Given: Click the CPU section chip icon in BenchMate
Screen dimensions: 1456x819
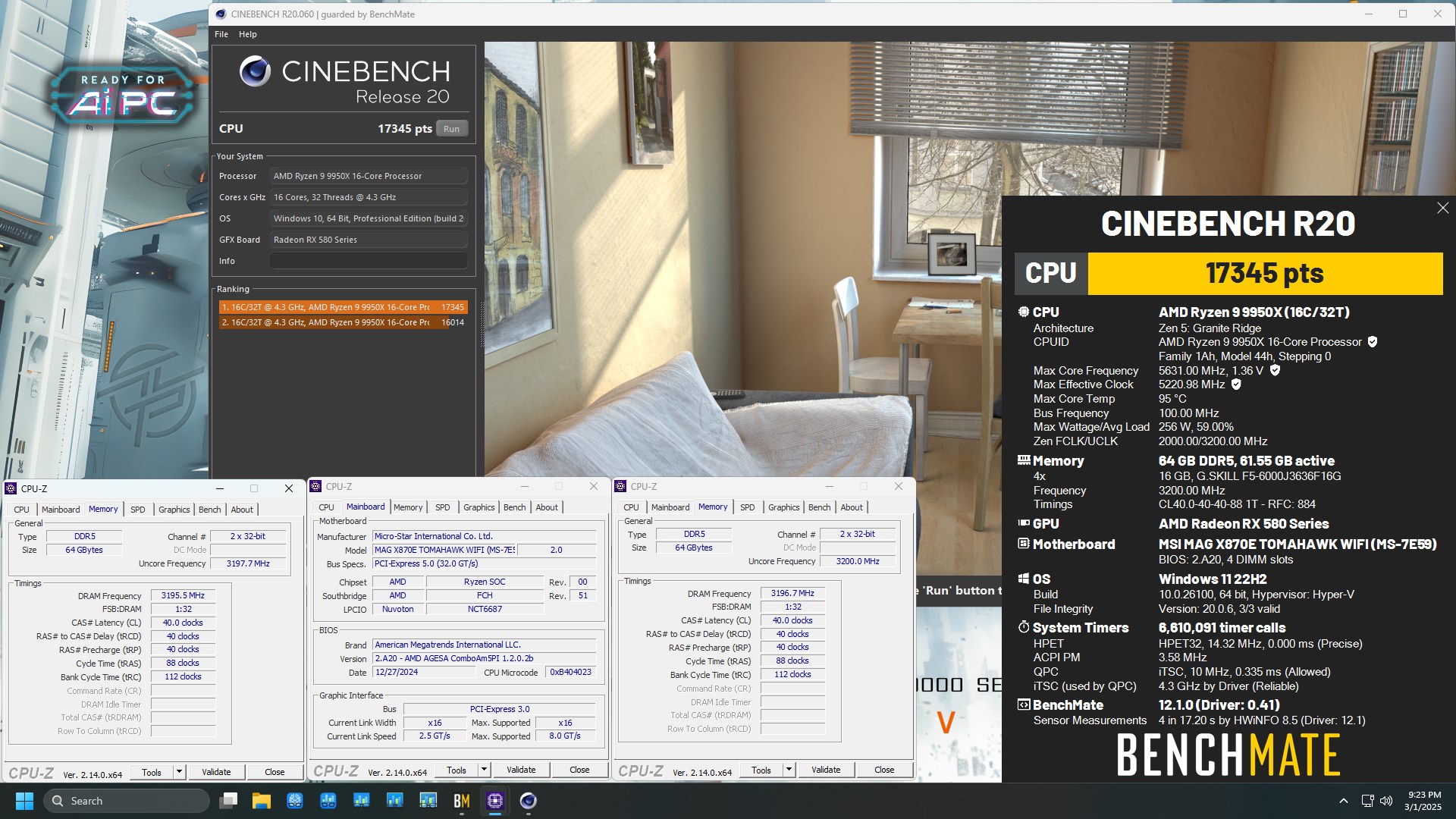Looking at the screenshot, I should coord(1024,312).
